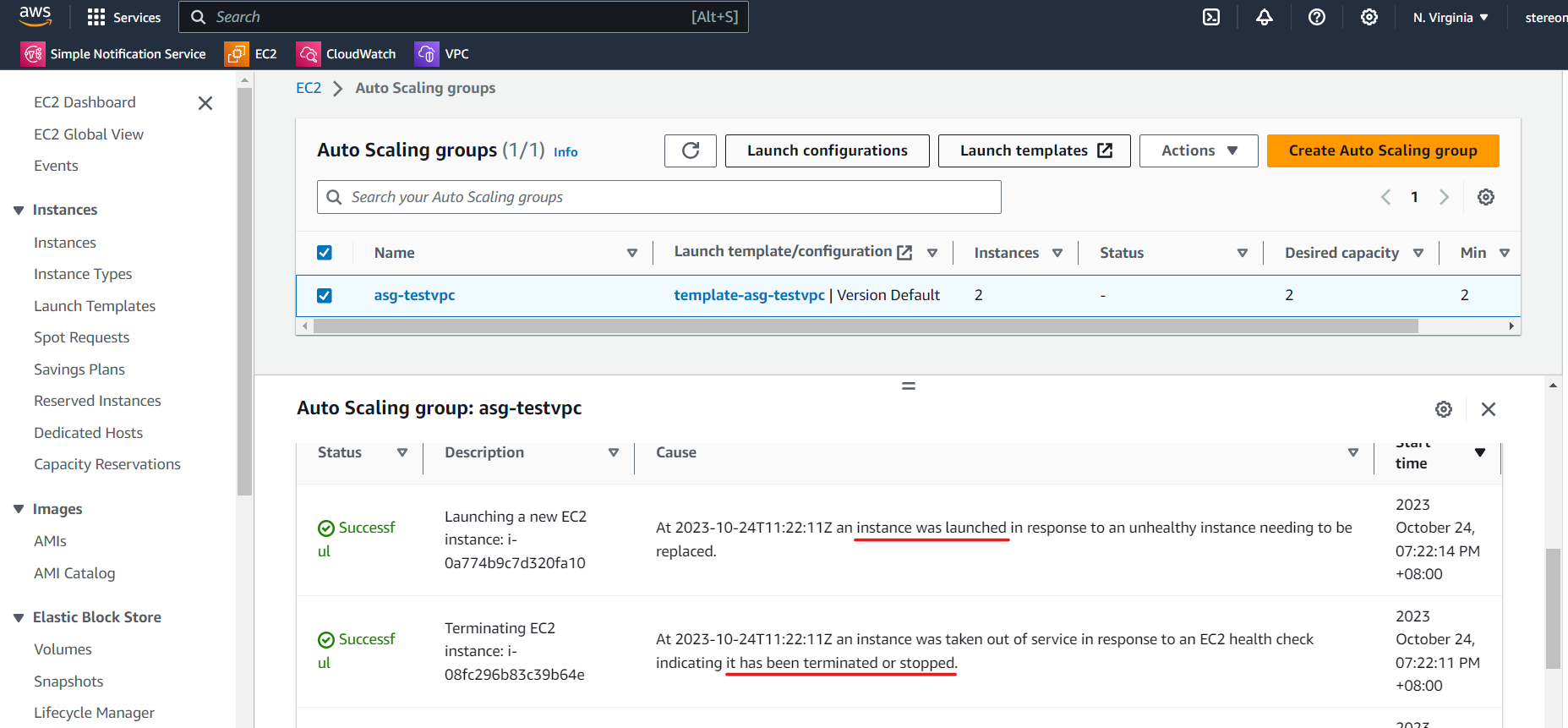Open AMI Catalog sidebar item
Screen dimensions: 1568x728
(x=74, y=573)
